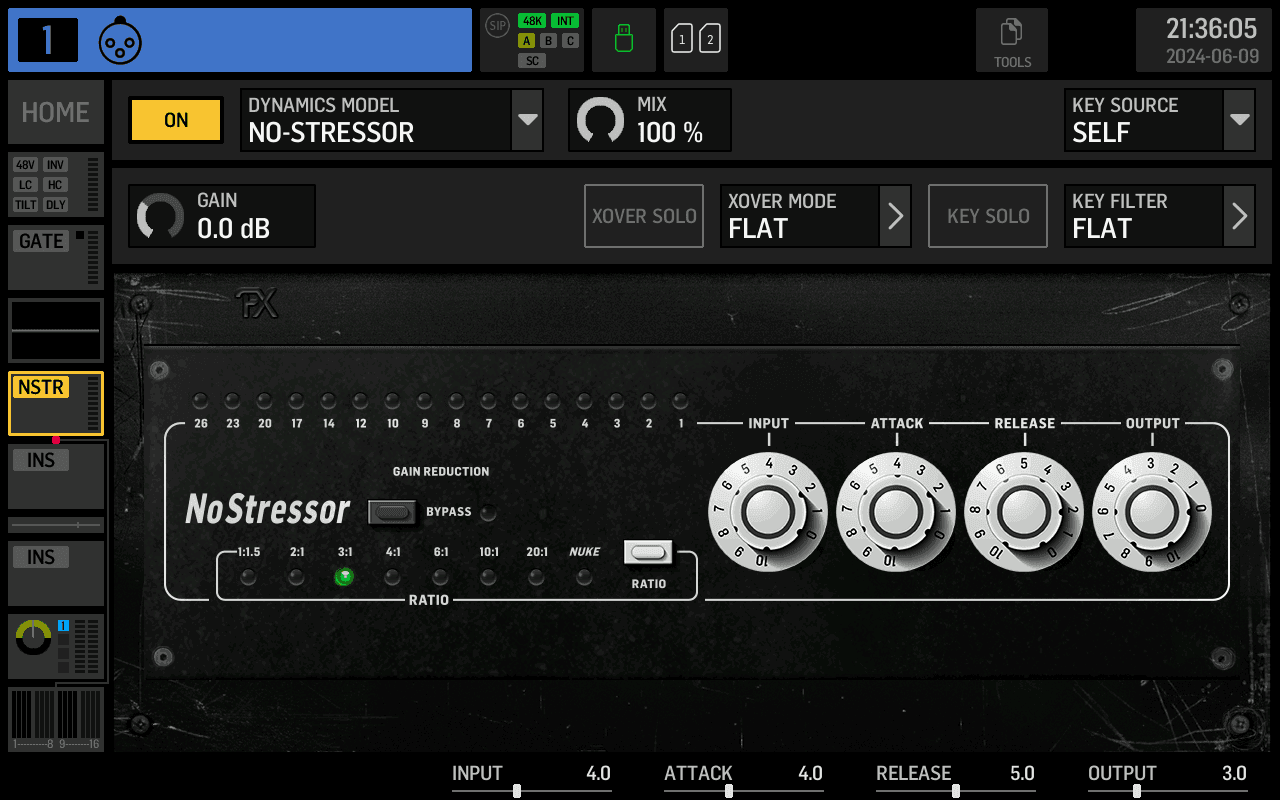Expand the Key Source dropdown arrow
Screen dimensions: 1280x800
pos(1239,120)
